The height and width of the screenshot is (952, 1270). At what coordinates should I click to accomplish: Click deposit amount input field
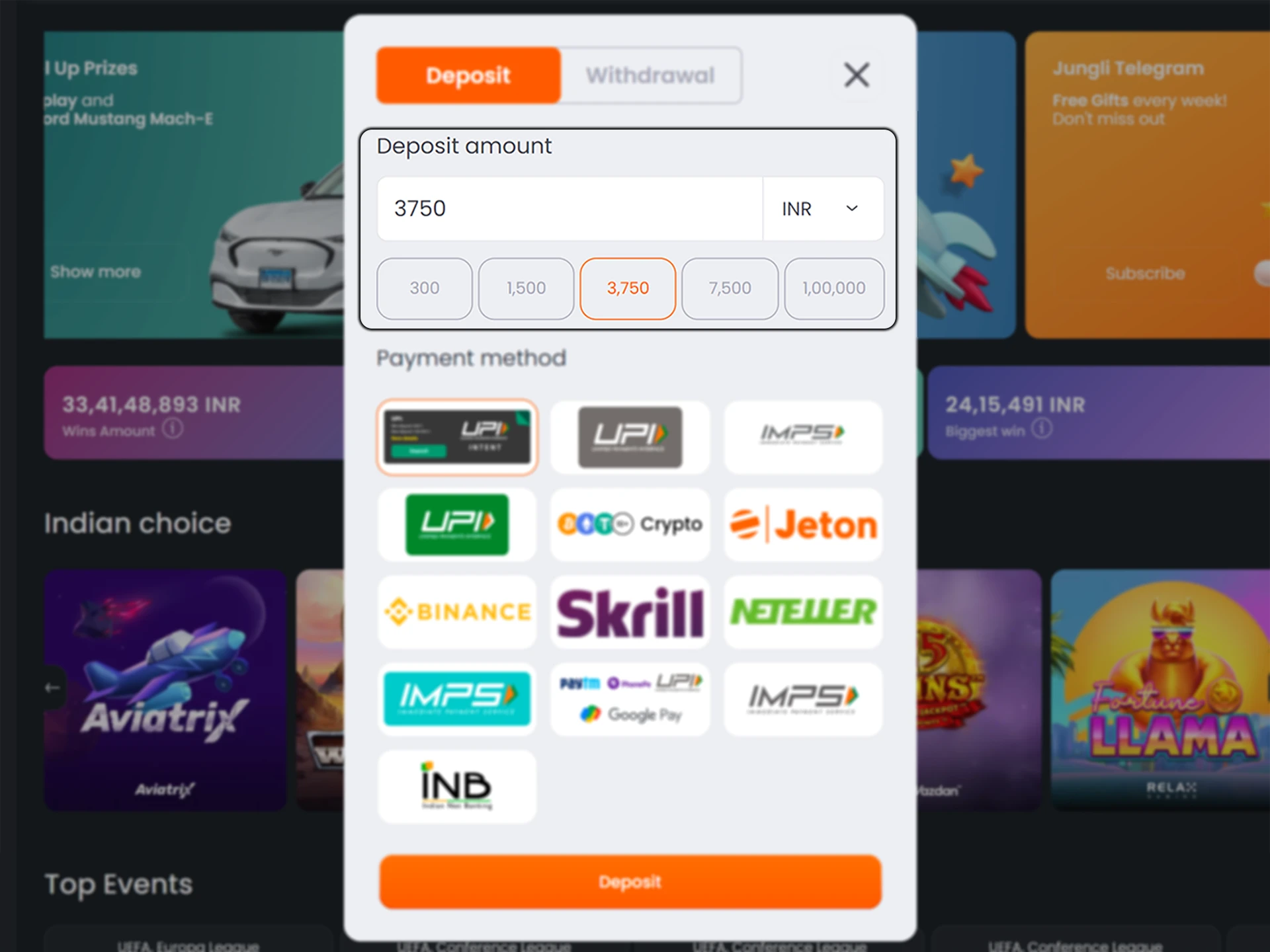570,209
